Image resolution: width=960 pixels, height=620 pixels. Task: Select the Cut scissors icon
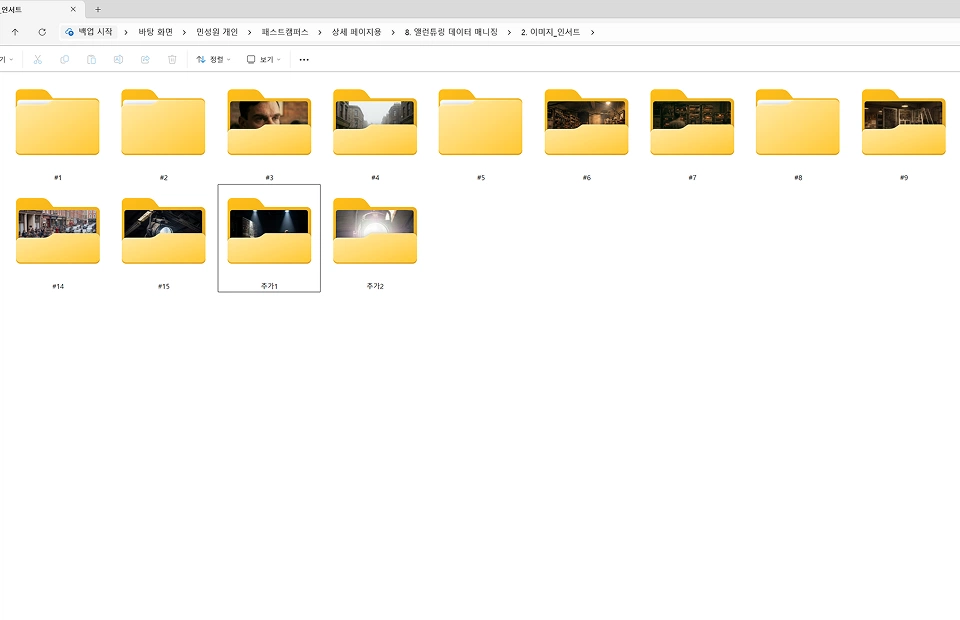click(37, 59)
